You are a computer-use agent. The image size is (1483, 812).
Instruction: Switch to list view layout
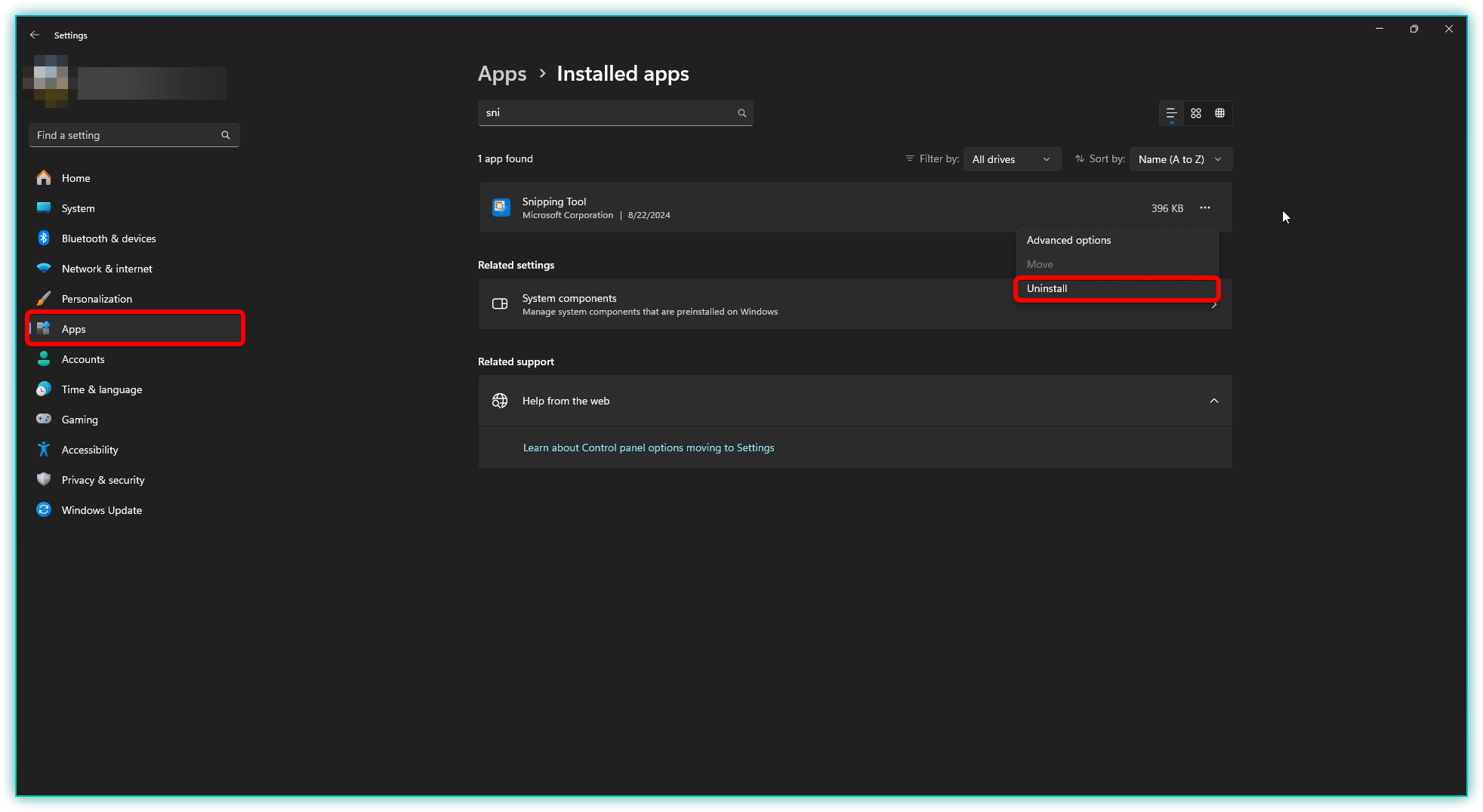pos(1171,113)
